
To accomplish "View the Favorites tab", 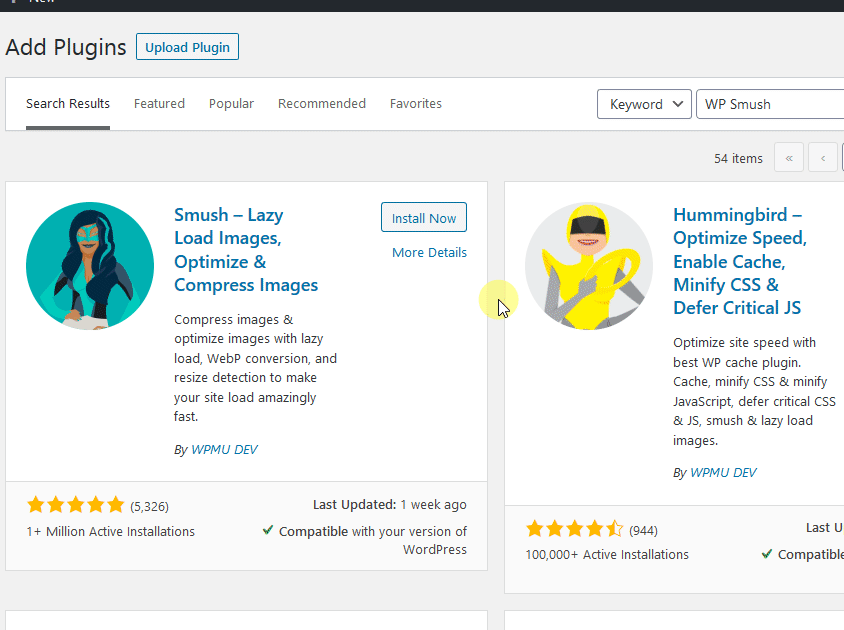I will (x=416, y=103).
